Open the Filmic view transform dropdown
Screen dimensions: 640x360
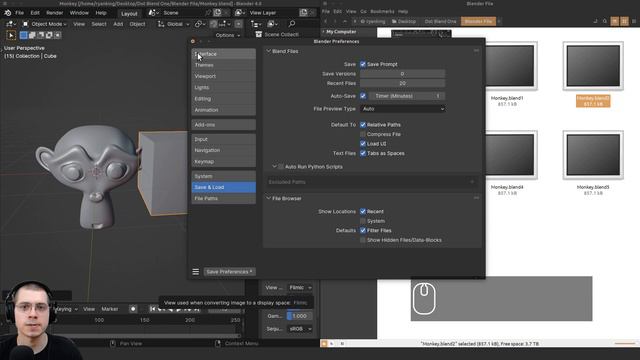coord(300,287)
